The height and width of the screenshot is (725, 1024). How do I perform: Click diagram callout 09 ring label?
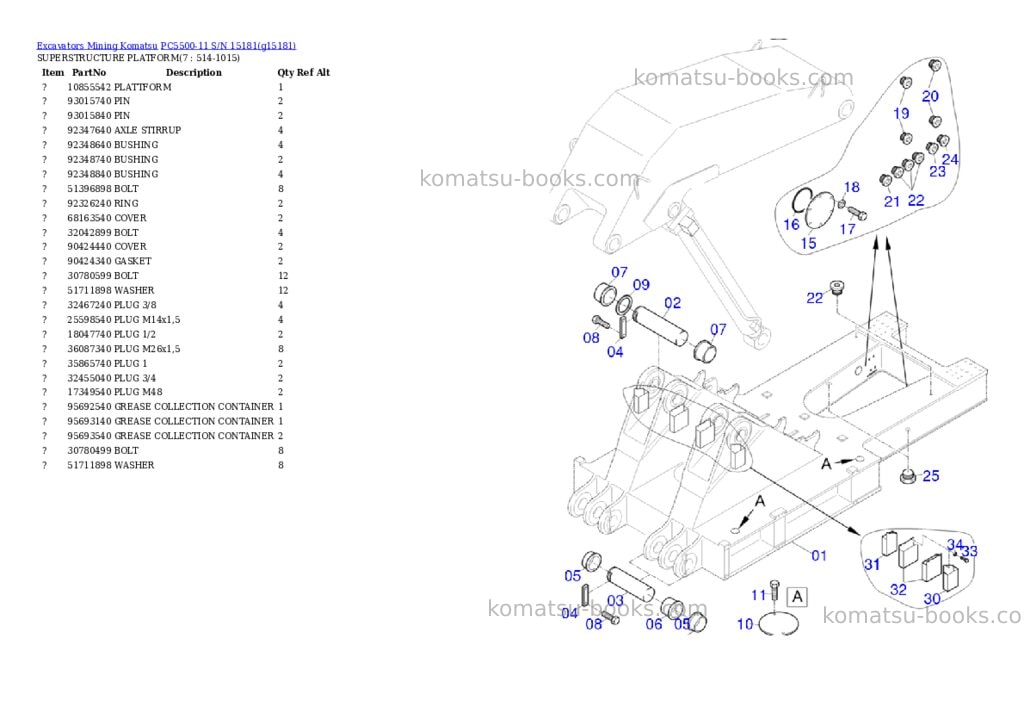pyautogui.click(x=641, y=285)
